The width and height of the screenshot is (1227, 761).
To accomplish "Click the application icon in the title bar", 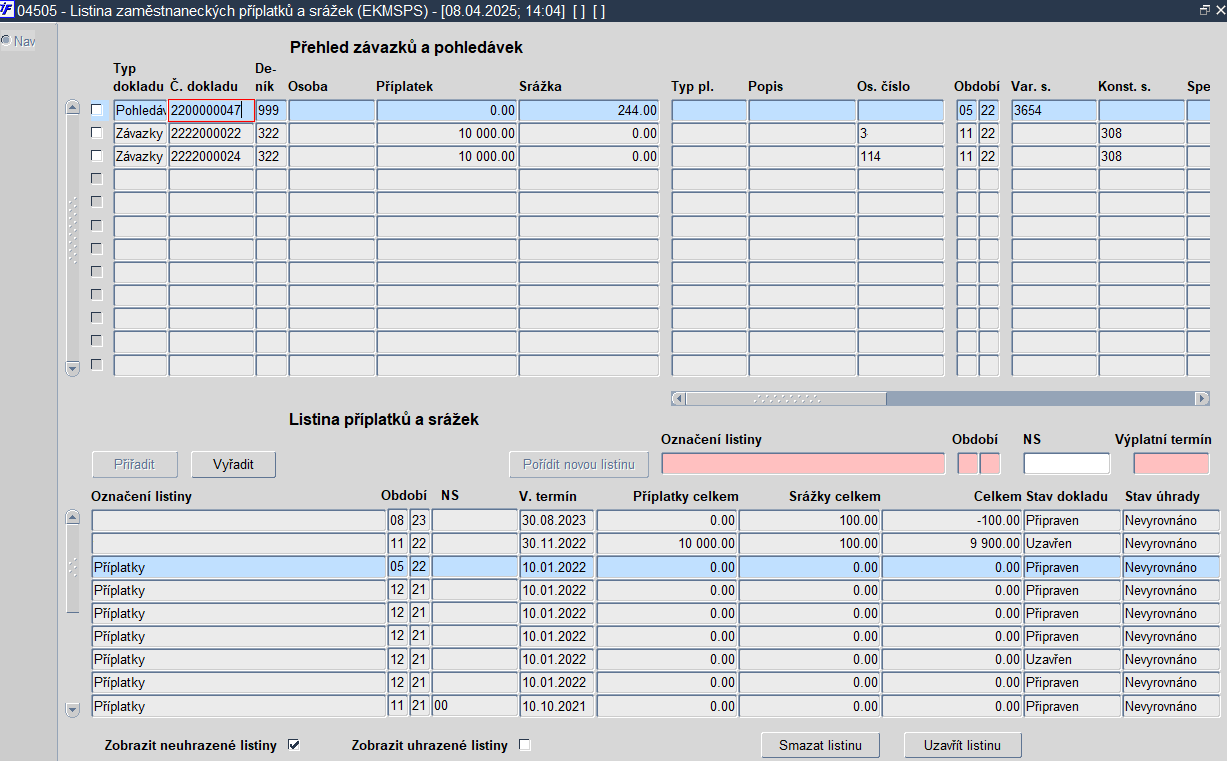I will point(8,10).
